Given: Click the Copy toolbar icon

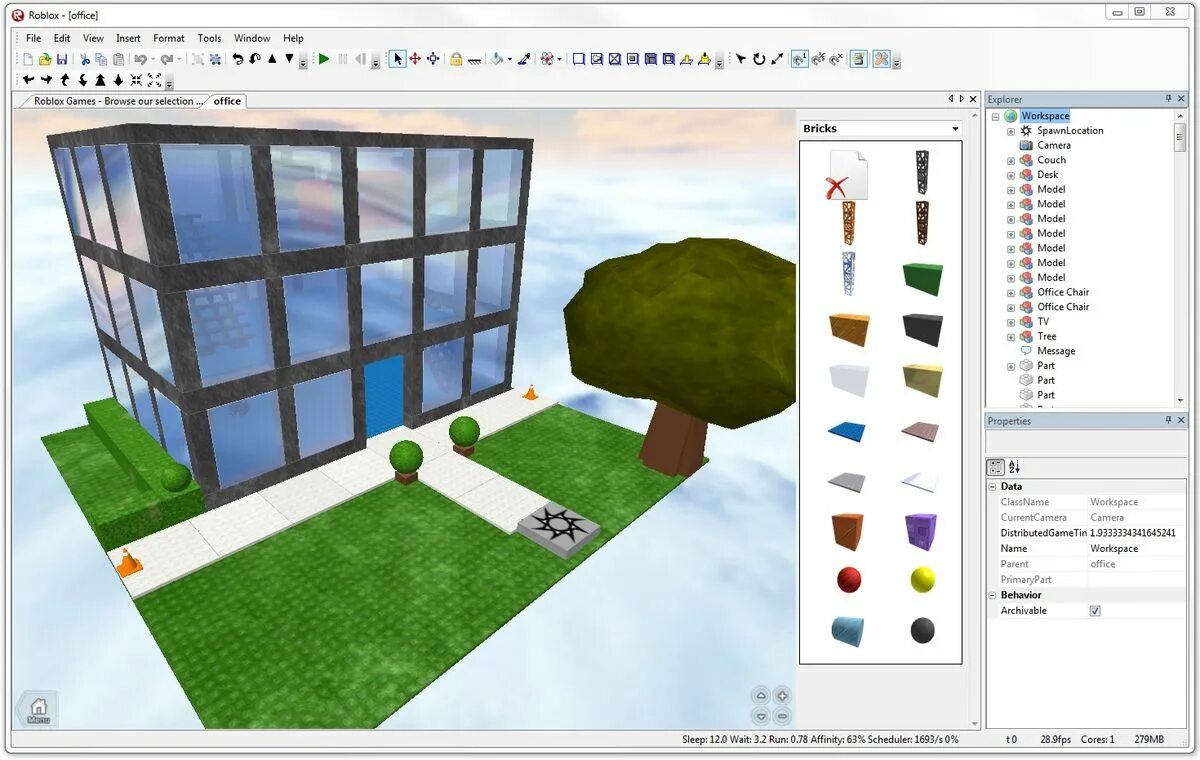Looking at the screenshot, I should pyautogui.click(x=101, y=59).
